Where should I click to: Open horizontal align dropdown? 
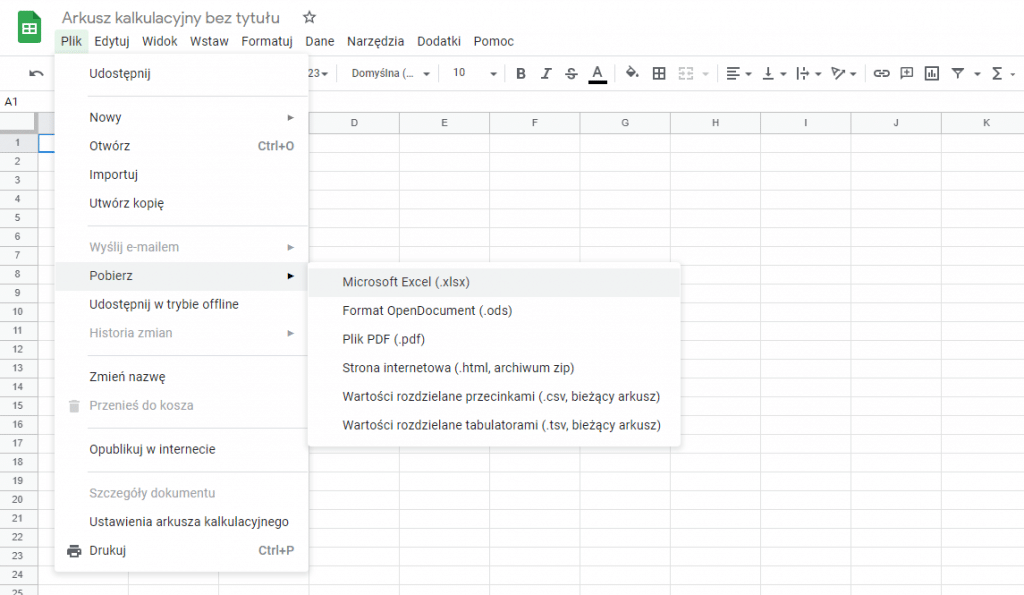739,74
